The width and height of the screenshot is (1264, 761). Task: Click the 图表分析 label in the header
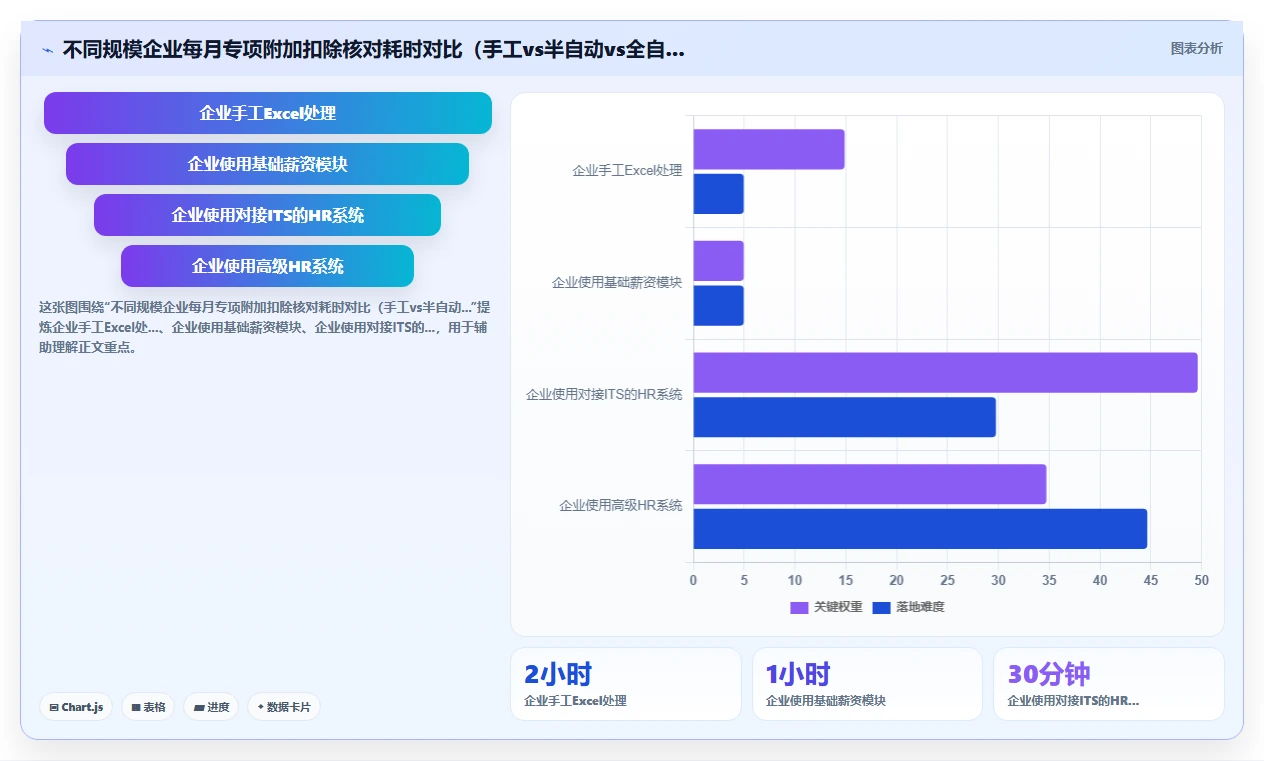pyautogui.click(x=1196, y=48)
